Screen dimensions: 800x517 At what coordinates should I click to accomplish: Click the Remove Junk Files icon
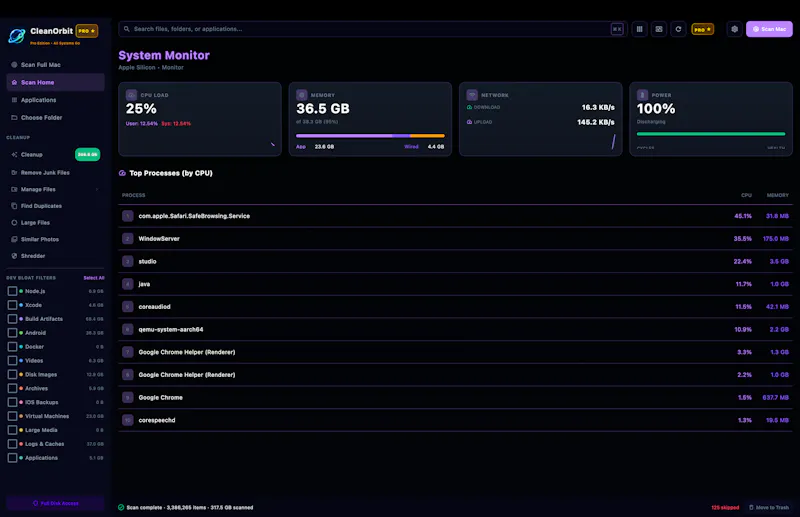pos(14,173)
